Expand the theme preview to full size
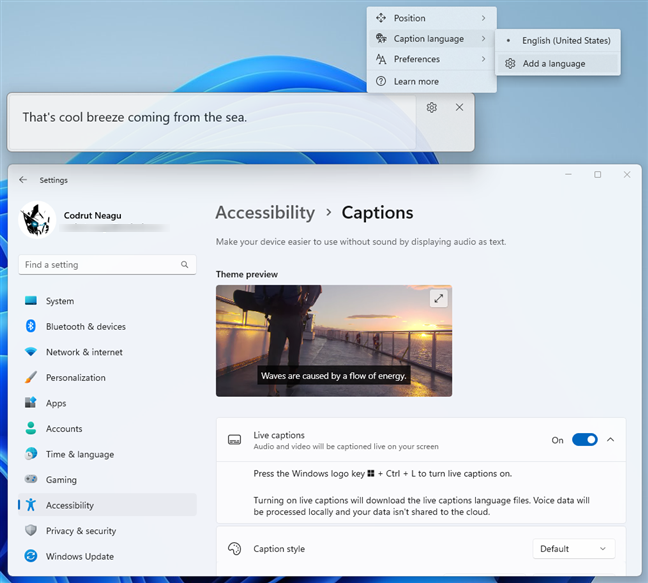The height and width of the screenshot is (583, 648). [438, 298]
